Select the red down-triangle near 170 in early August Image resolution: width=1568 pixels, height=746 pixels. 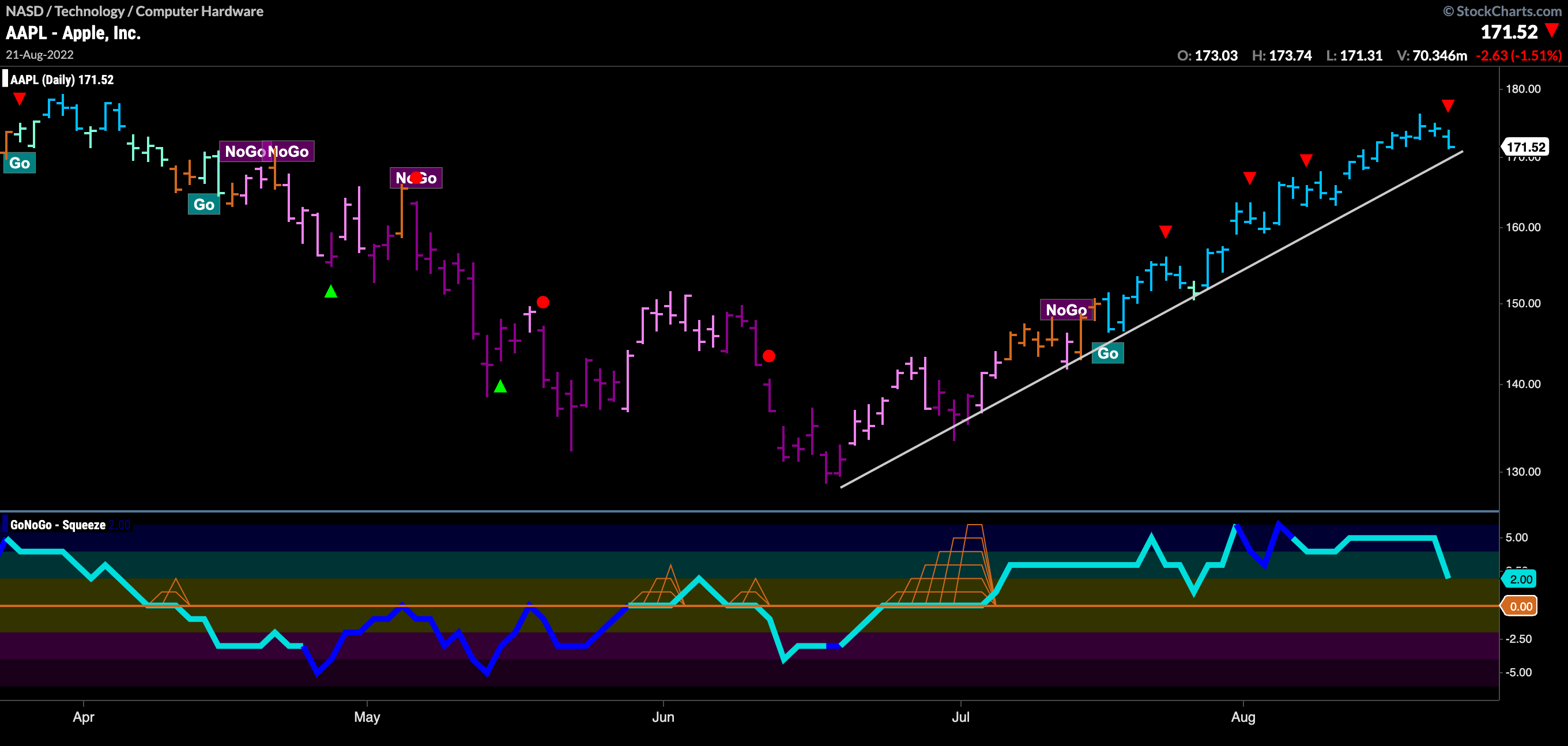tap(1306, 160)
